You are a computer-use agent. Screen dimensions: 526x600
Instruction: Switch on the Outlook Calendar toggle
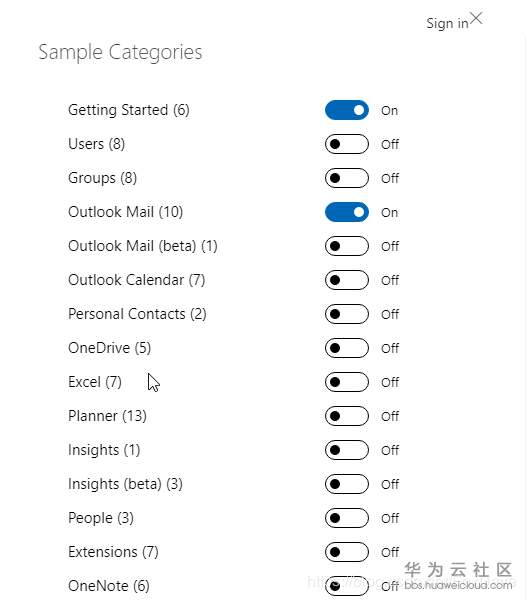tap(347, 280)
